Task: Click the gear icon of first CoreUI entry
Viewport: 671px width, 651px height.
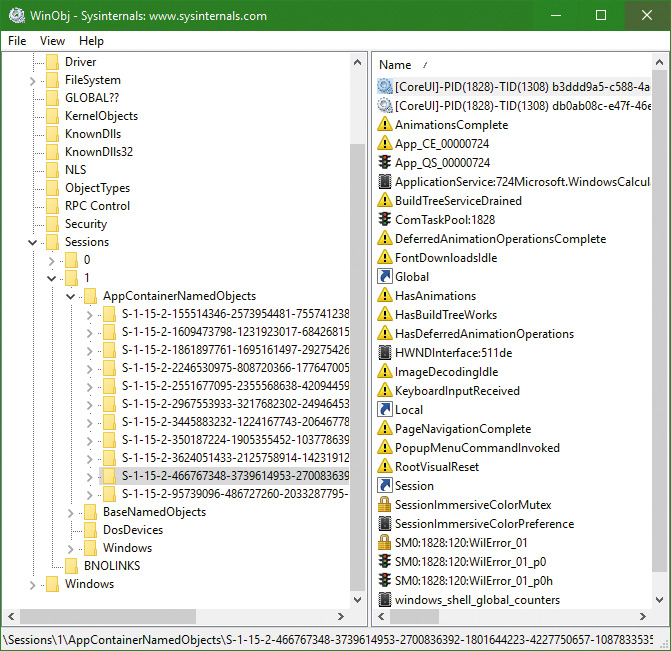Action: [x=385, y=87]
